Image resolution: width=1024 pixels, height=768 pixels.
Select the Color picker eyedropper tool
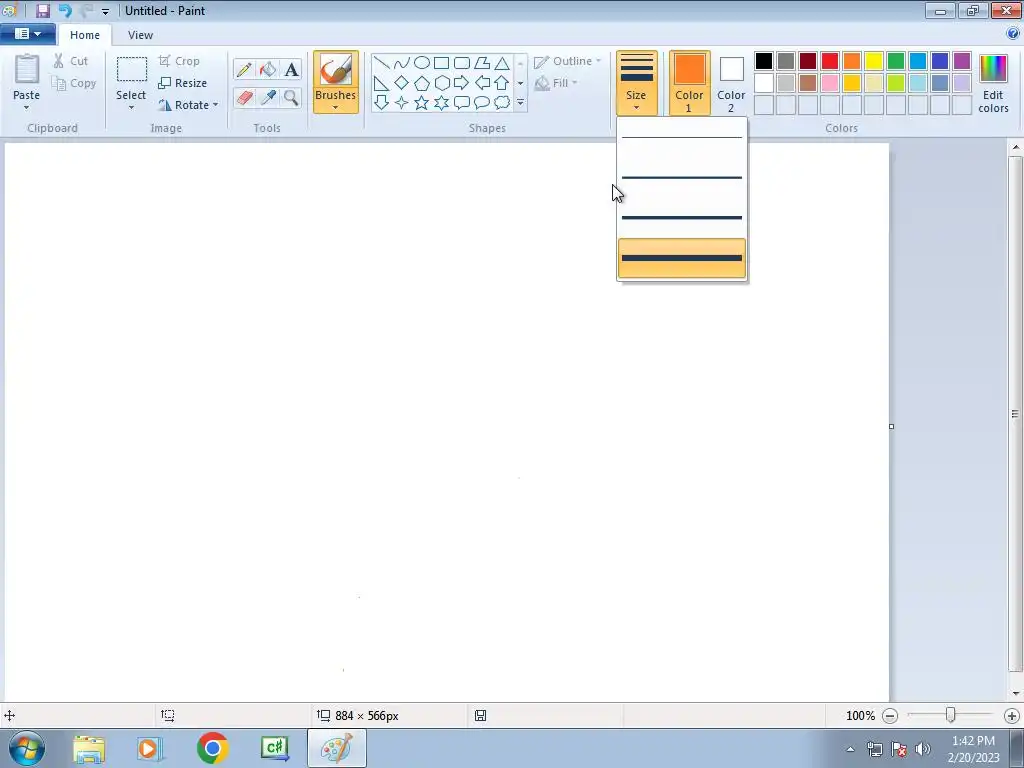point(268,97)
